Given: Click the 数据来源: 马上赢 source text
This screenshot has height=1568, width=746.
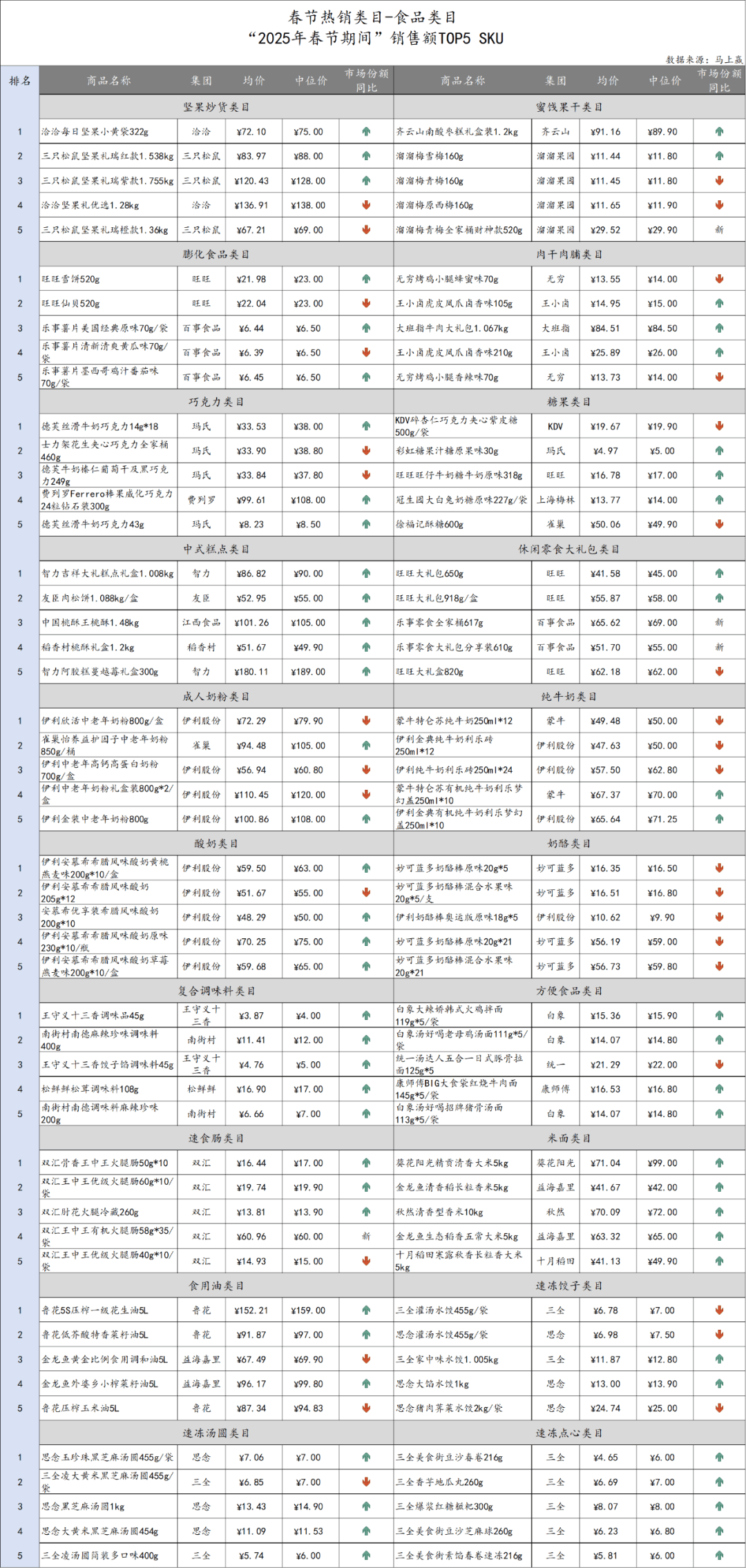Looking at the screenshot, I should point(704,60).
